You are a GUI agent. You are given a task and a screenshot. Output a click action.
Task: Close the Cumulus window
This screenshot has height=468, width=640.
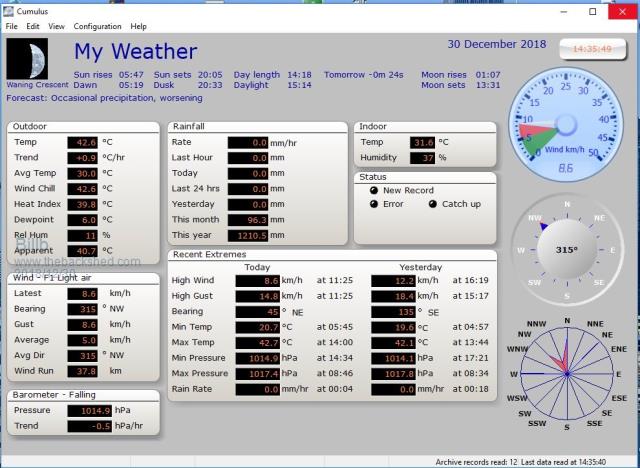pos(620,12)
